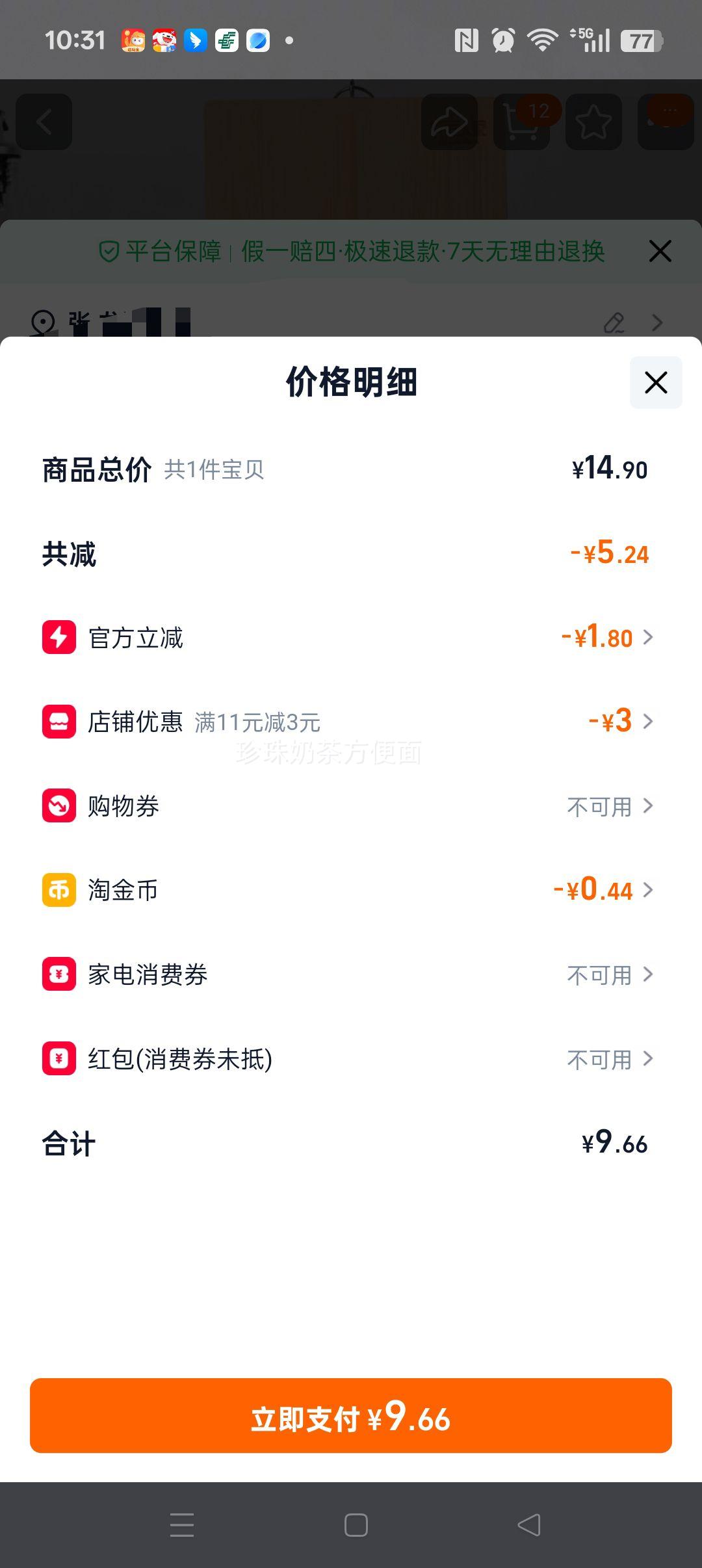Open 红包 不可用 details chevron
The width and height of the screenshot is (702, 1568).
[648, 1059]
